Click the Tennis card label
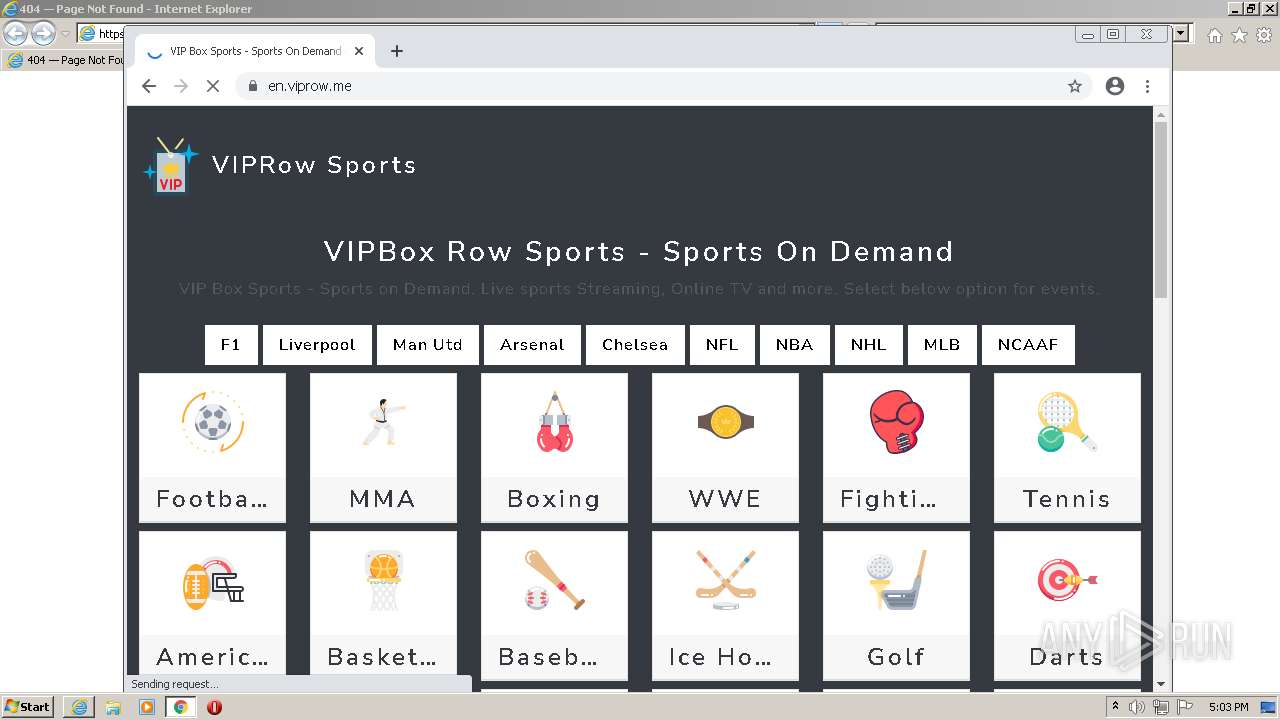The width and height of the screenshot is (1280, 720). point(1066,499)
